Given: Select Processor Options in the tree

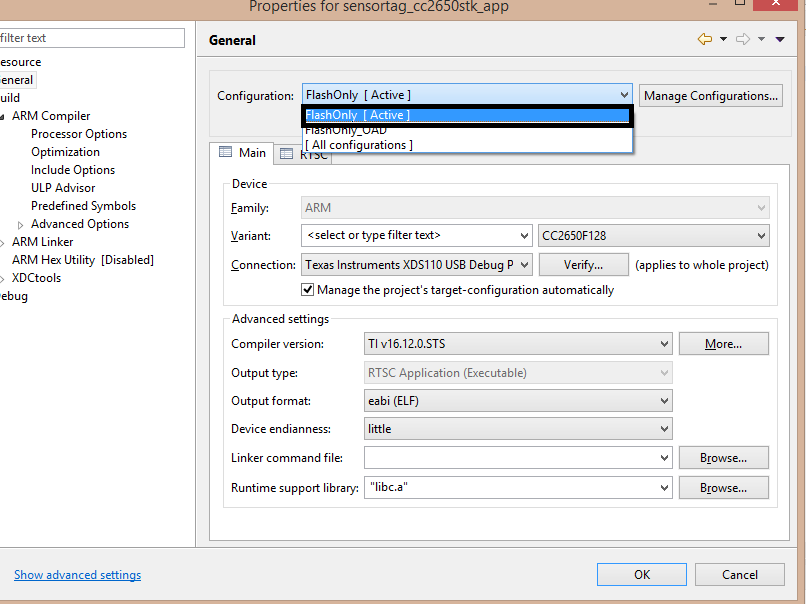Looking at the screenshot, I should (79, 134).
